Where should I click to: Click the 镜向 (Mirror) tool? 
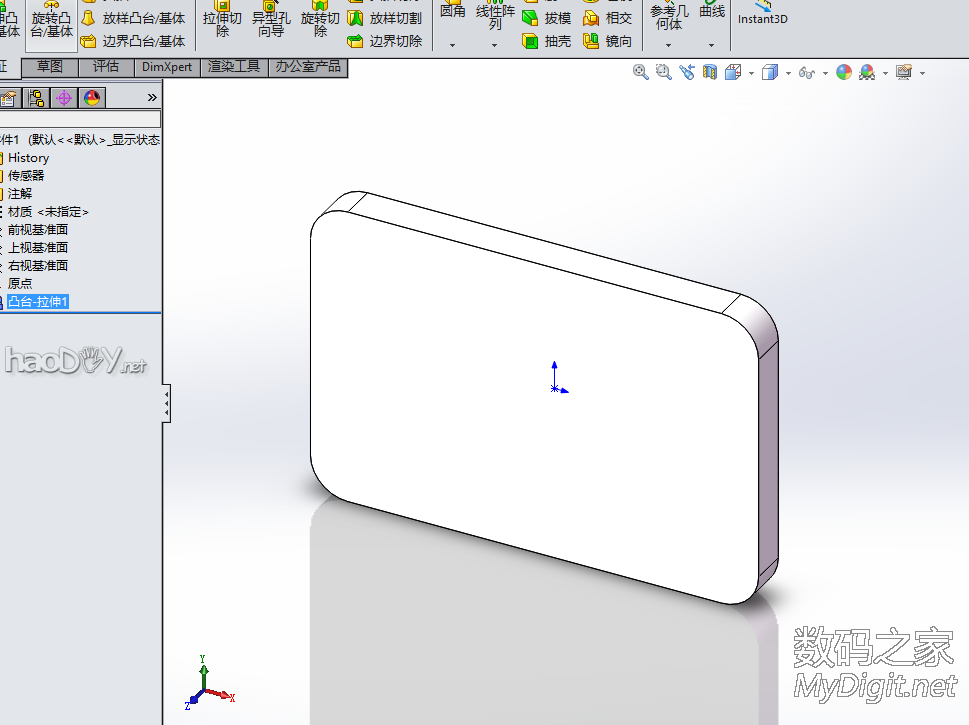pyautogui.click(x=607, y=41)
